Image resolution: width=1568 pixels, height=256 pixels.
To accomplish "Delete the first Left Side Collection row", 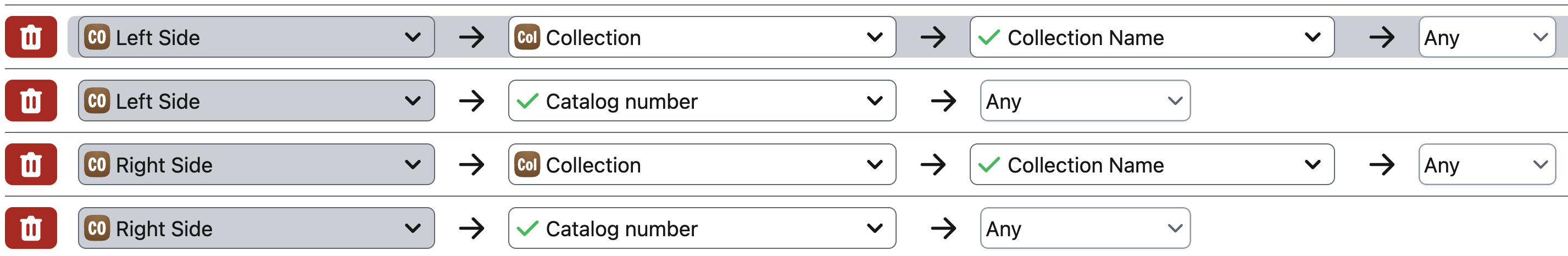I will tap(31, 37).
